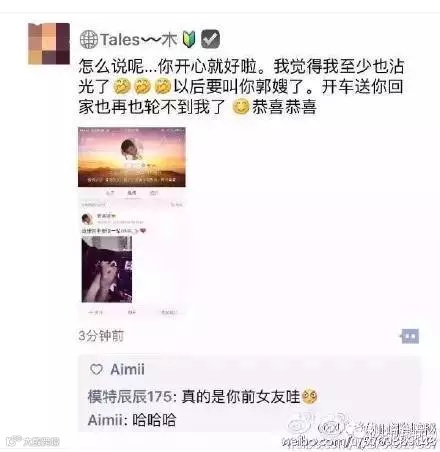Screen dimensions: 440x452
Task: Reply to the 哈哈哈 comment text
Action: (x=154, y=420)
